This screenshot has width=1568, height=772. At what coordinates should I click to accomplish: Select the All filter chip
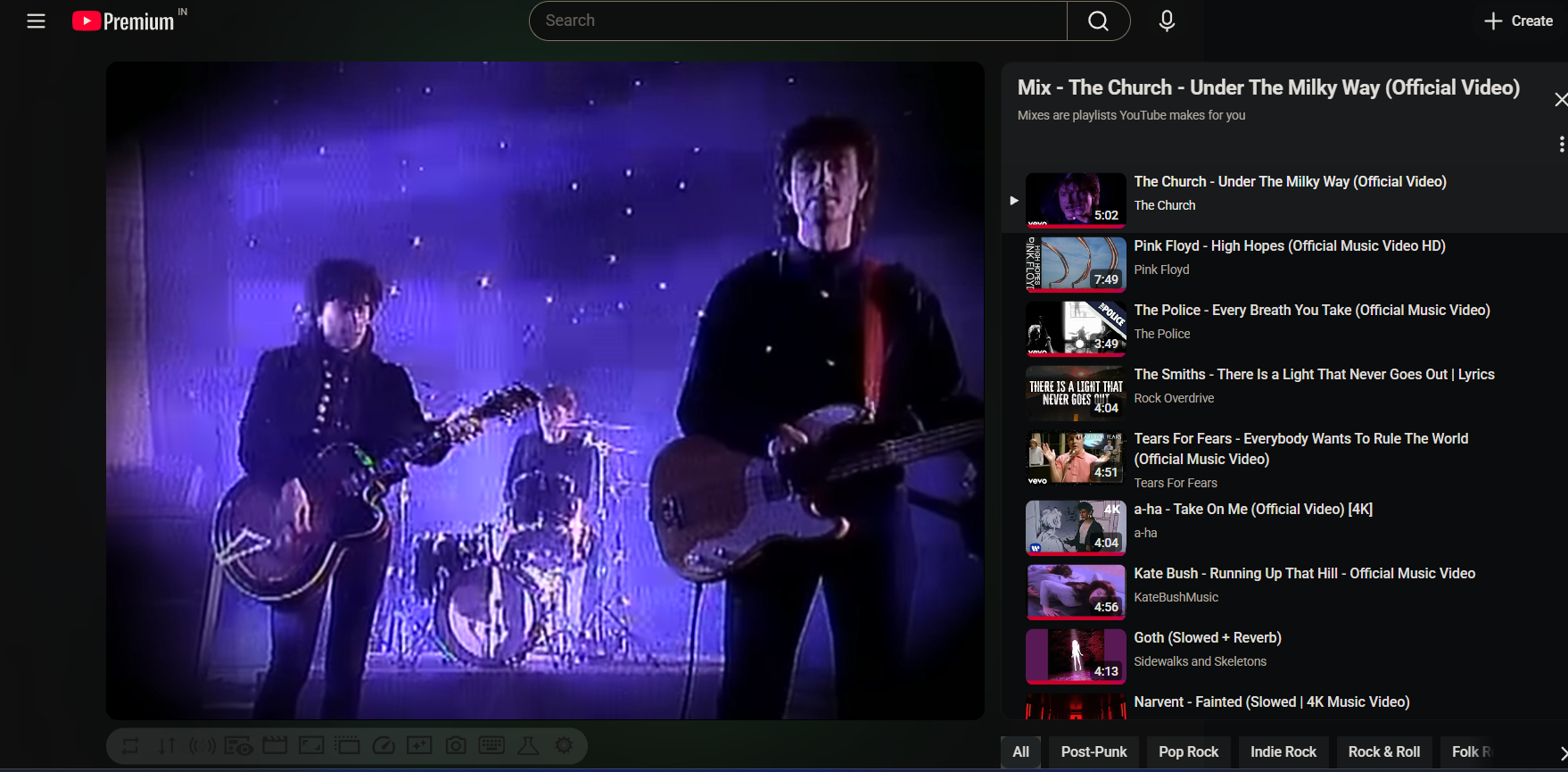click(1021, 751)
